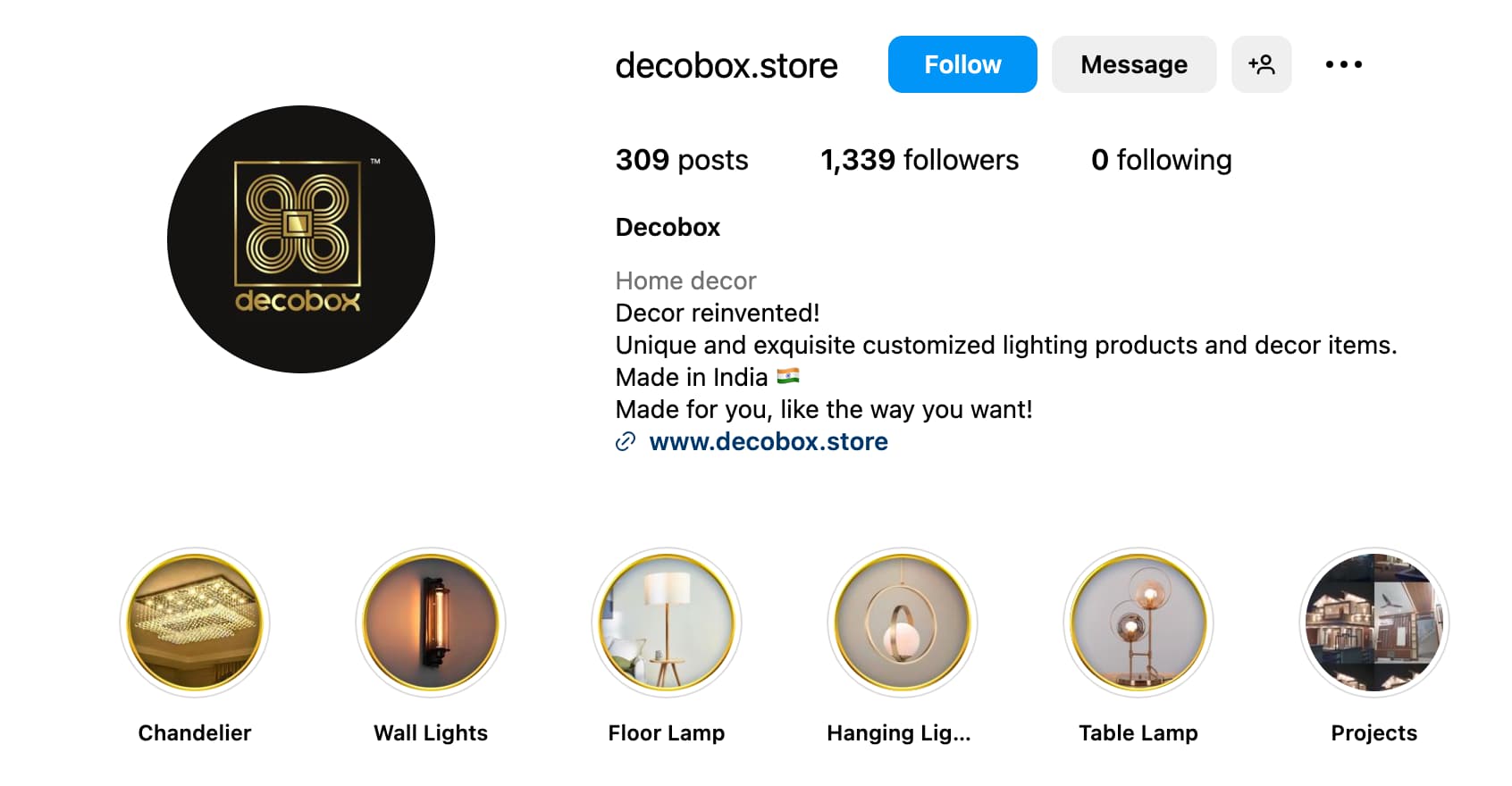1512x786 pixels.
Task: Click the blue Follow button
Action: point(962,64)
